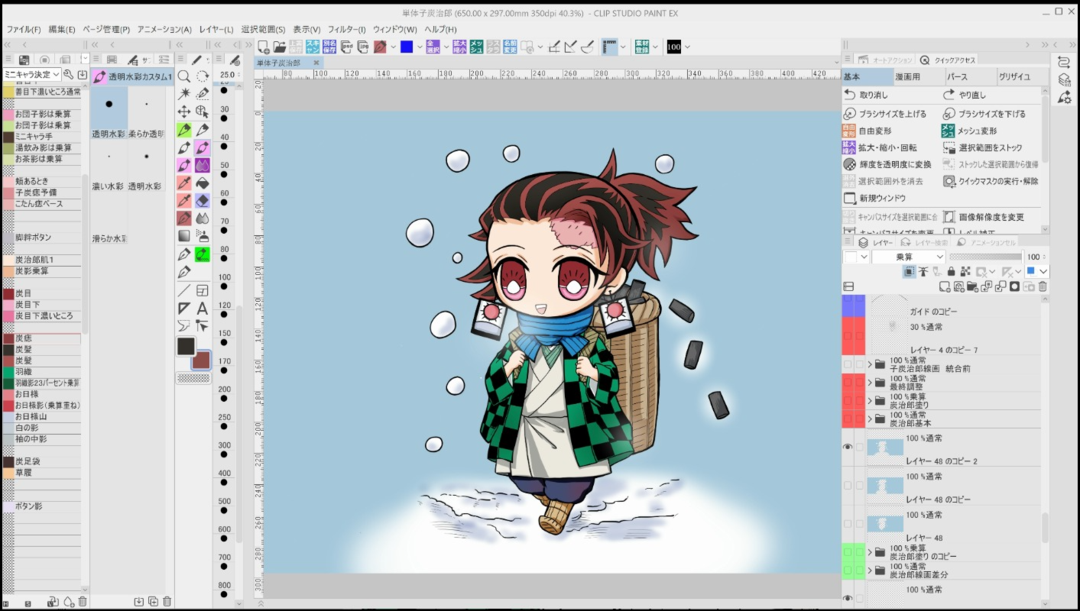This screenshot has height=611, width=1080.
Task: Click the New layer folder icon
Action: [x=973, y=287]
